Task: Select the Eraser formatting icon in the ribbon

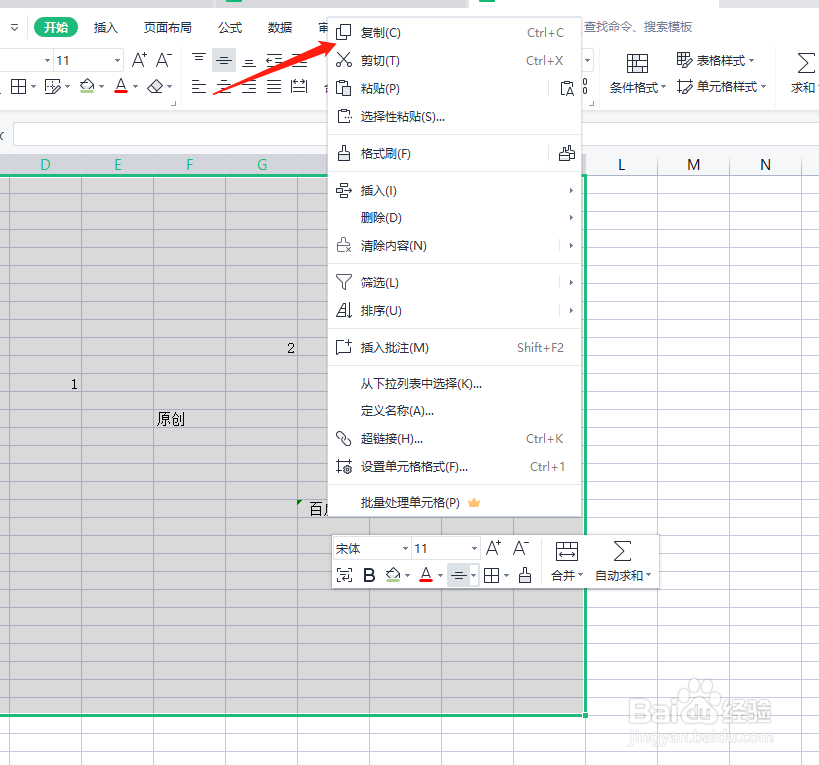Action: (x=155, y=86)
